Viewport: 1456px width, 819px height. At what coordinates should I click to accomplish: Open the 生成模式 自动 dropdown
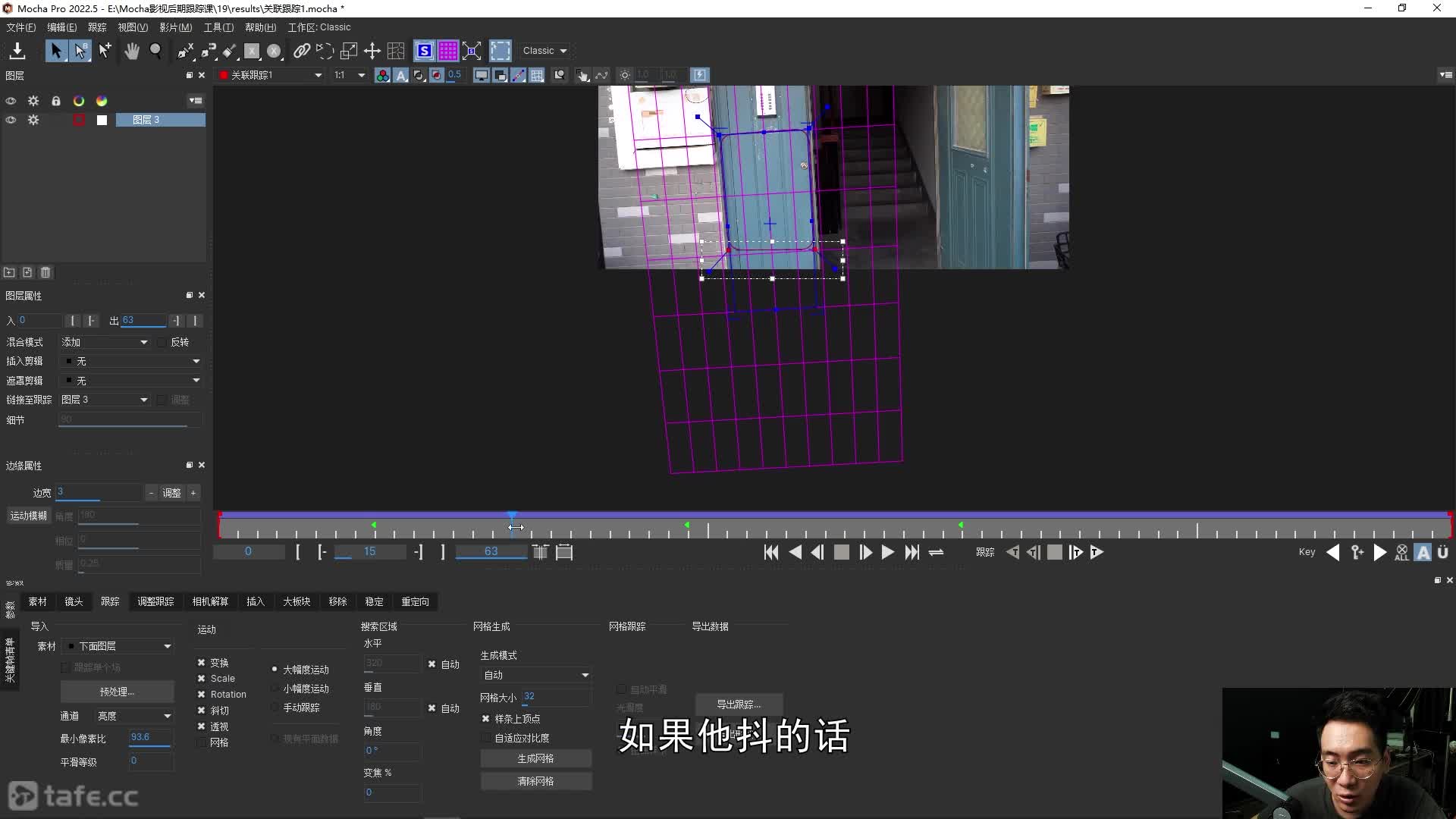[536, 675]
